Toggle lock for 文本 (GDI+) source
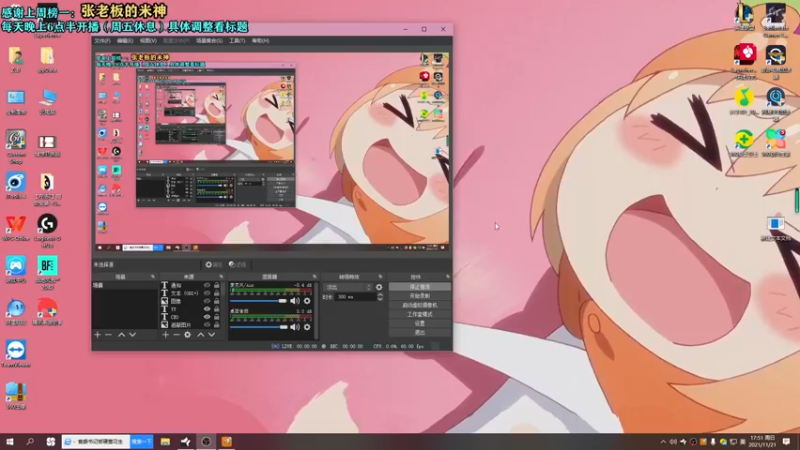Screen dimensions: 800x450 pos(217,293)
